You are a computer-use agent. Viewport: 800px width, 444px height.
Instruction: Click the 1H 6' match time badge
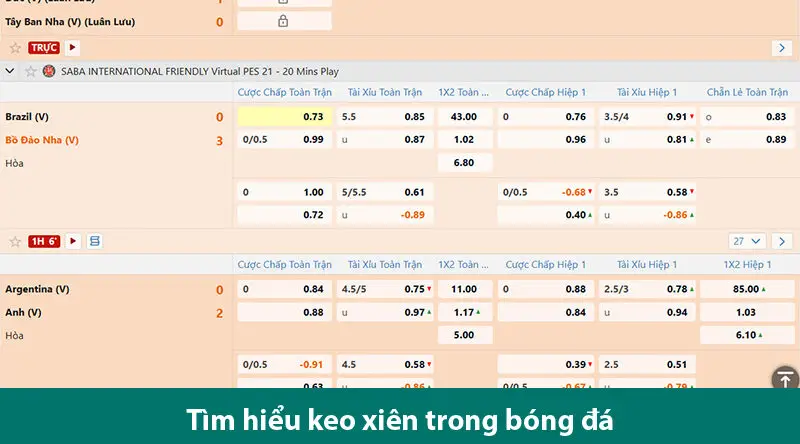click(44, 241)
